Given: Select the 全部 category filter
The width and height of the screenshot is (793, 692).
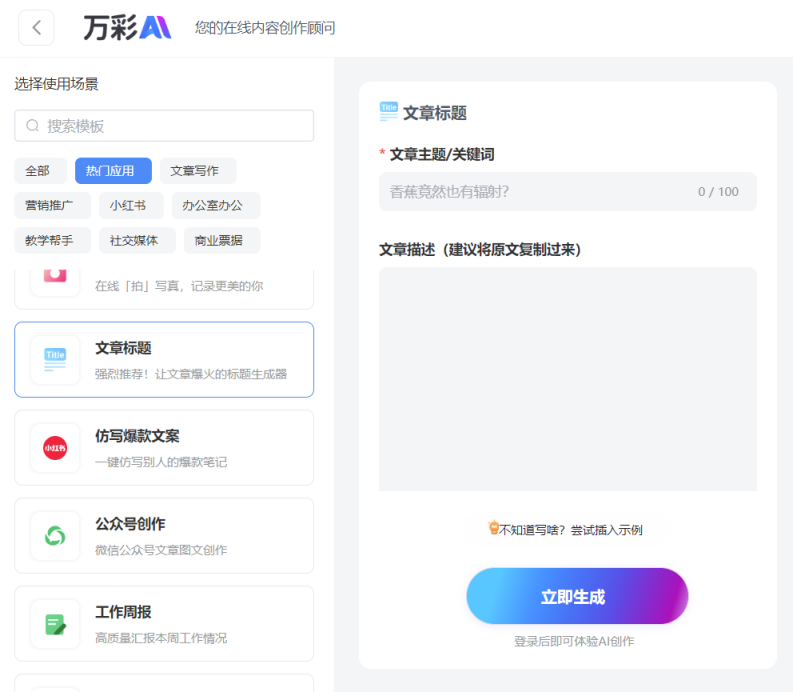Looking at the screenshot, I should 40,171.
